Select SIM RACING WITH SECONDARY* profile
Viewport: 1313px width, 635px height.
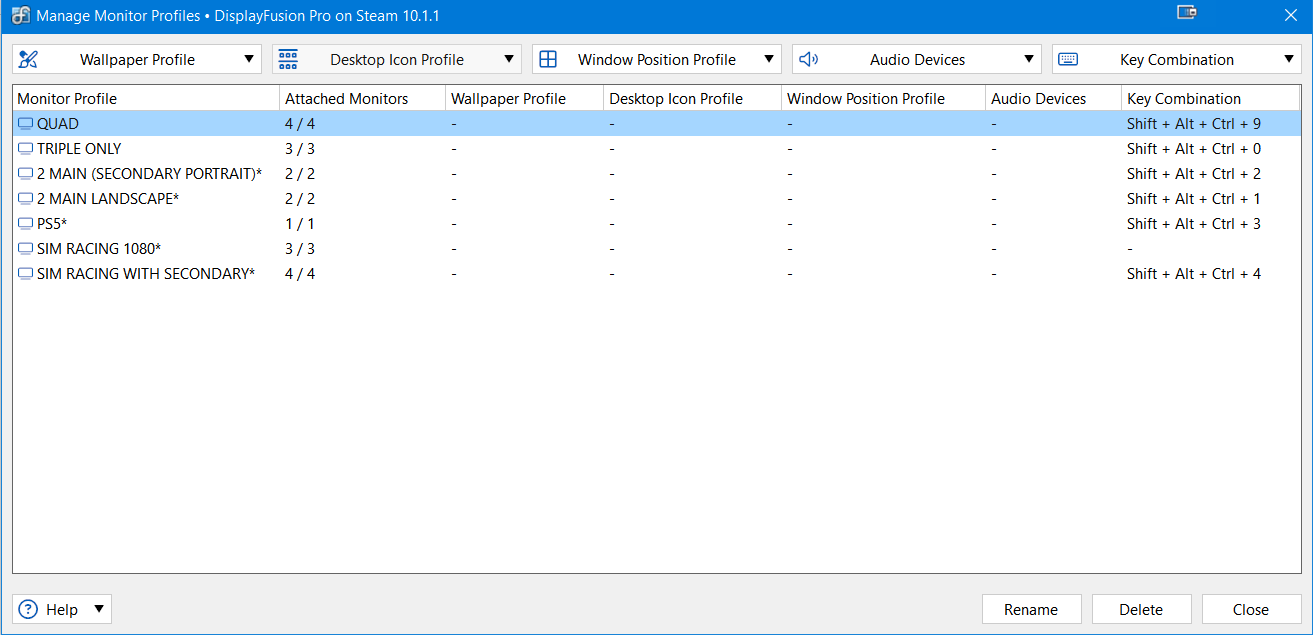click(657, 274)
